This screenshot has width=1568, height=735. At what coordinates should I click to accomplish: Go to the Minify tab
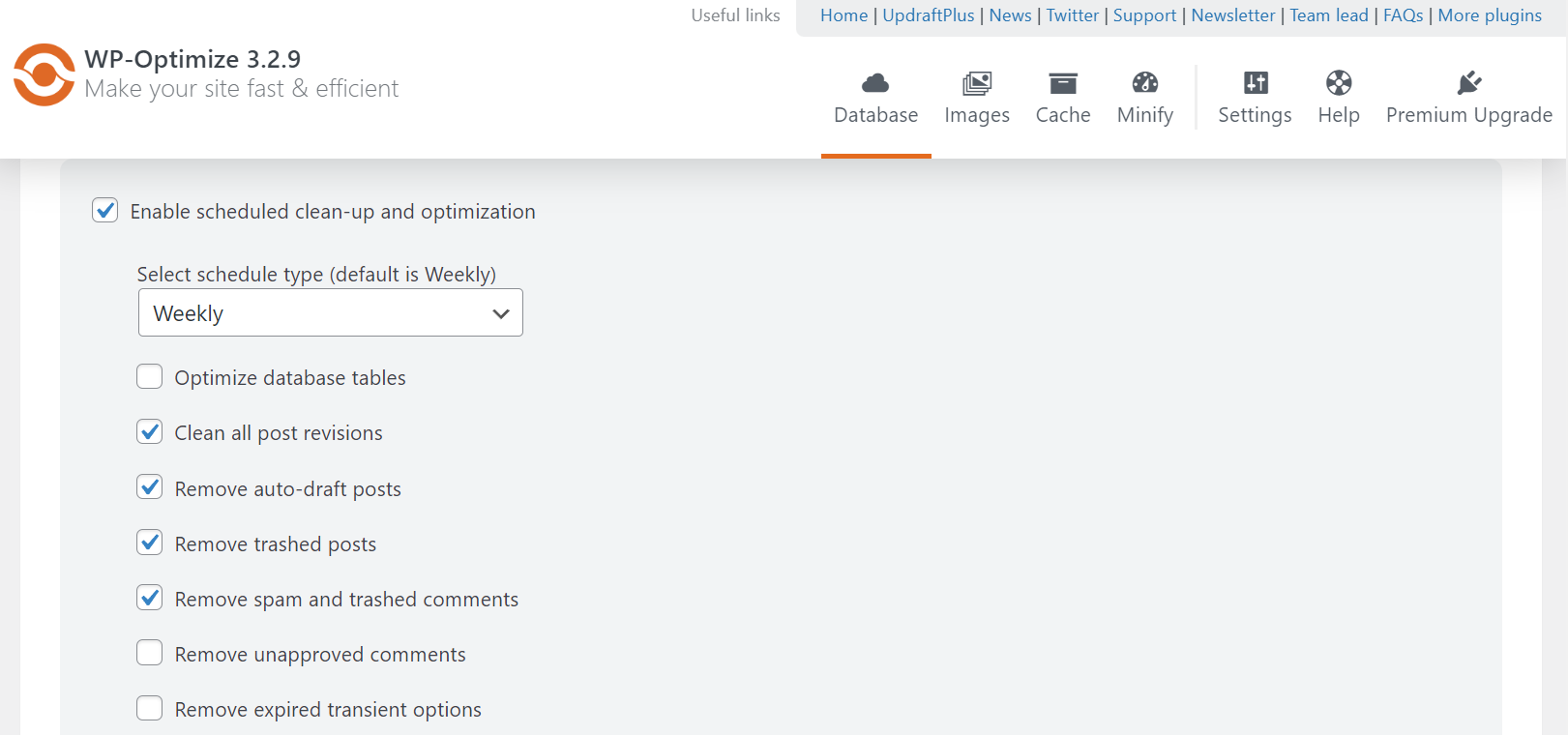point(1145,98)
